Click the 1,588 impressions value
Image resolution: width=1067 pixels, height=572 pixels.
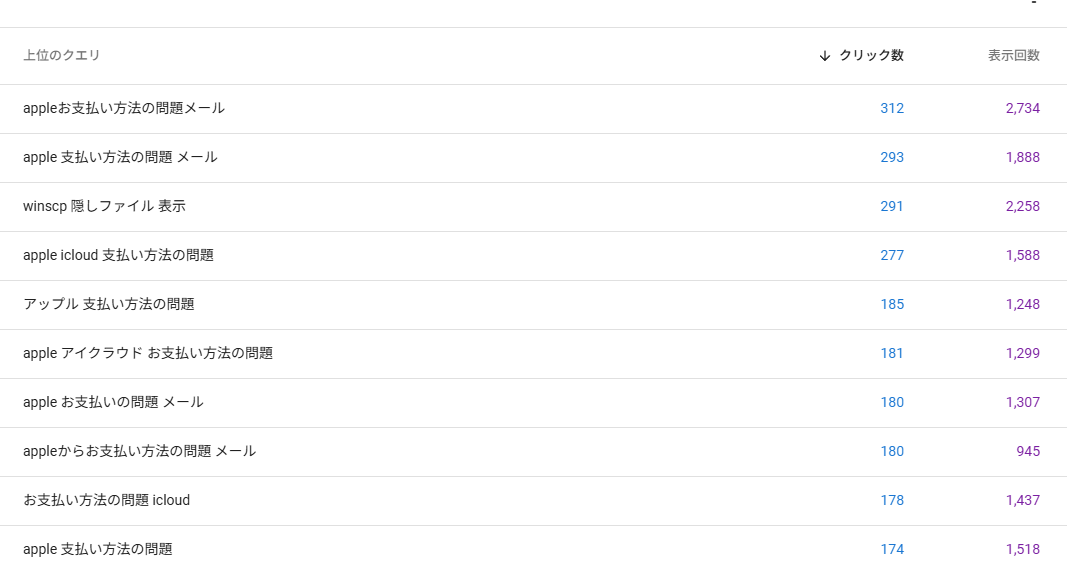[x=1022, y=255]
